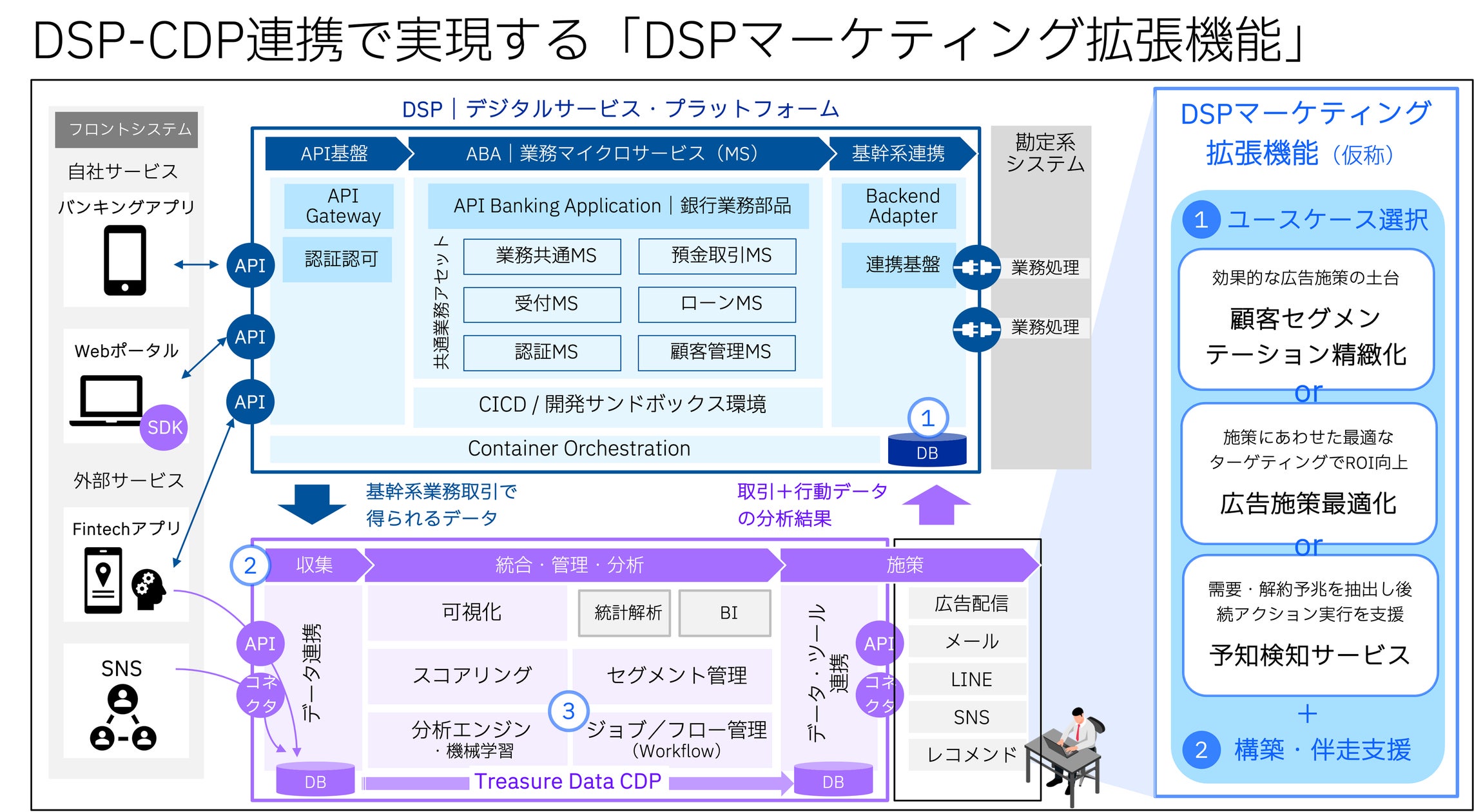The height and width of the screenshot is (812, 1474).
Task: Click the purple upward arrow near 分析結果
Action: coord(936,505)
